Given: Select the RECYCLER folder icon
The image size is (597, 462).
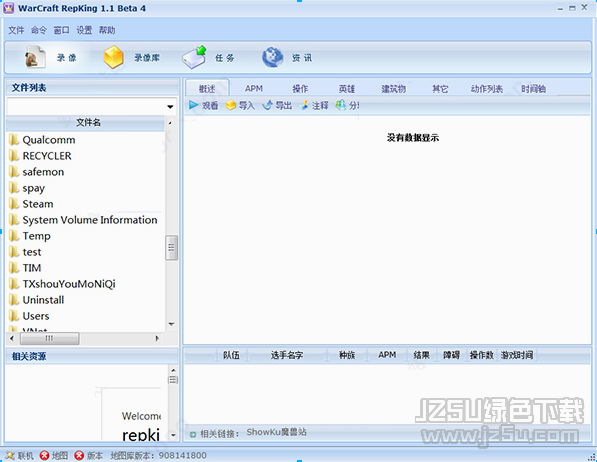Looking at the screenshot, I should click(14, 156).
